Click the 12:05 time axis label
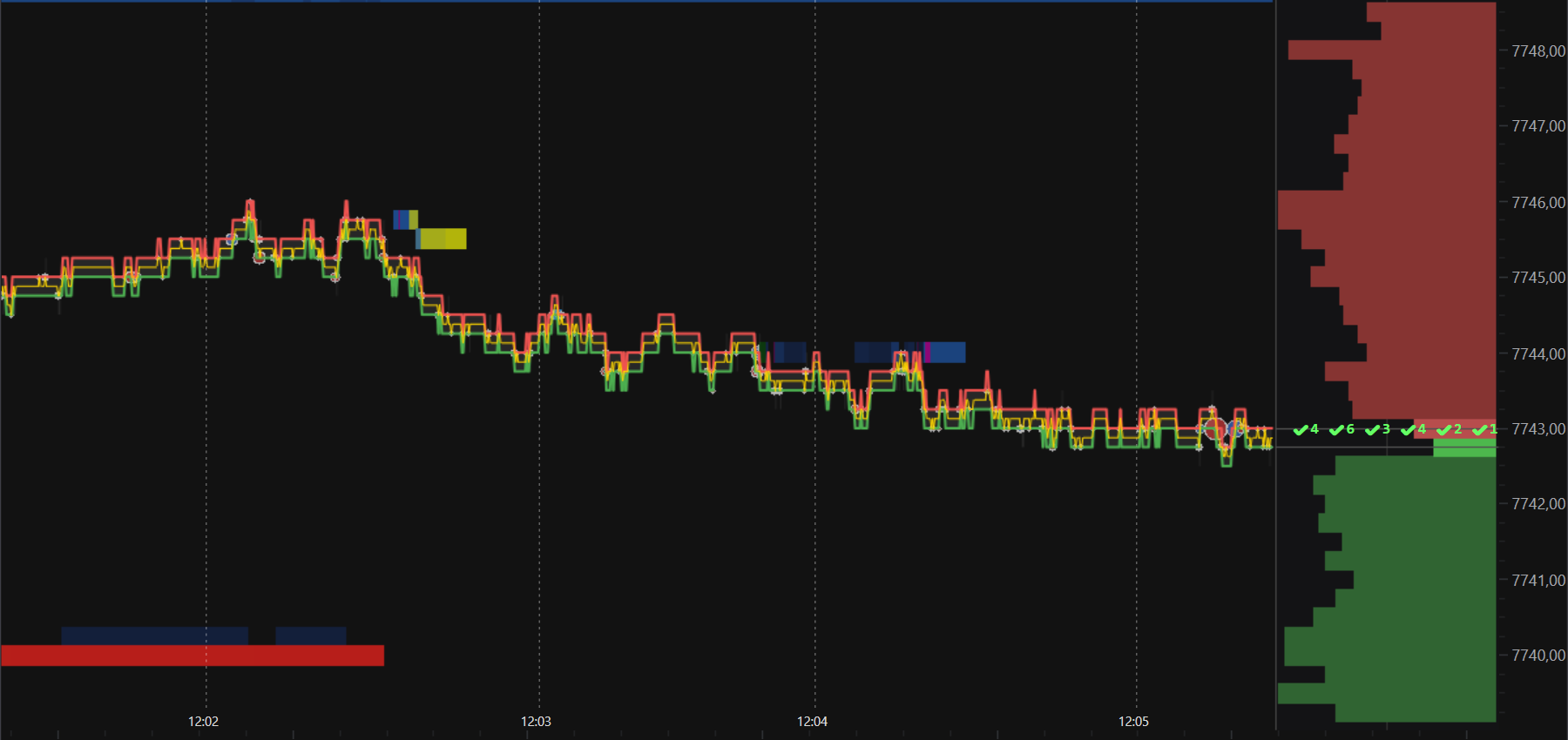 point(1133,722)
